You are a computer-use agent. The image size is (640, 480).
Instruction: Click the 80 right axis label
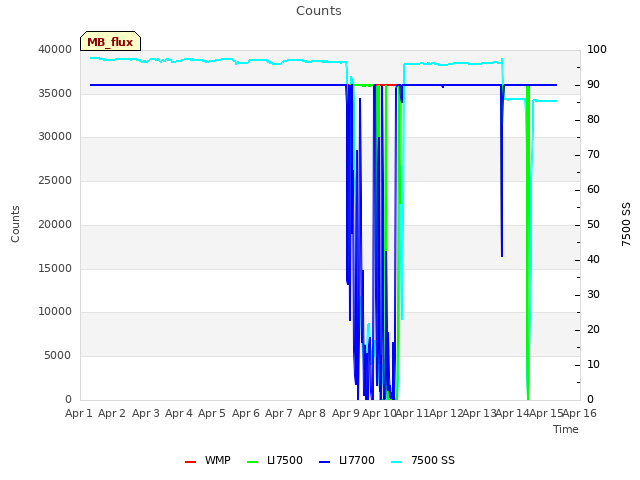point(593,120)
